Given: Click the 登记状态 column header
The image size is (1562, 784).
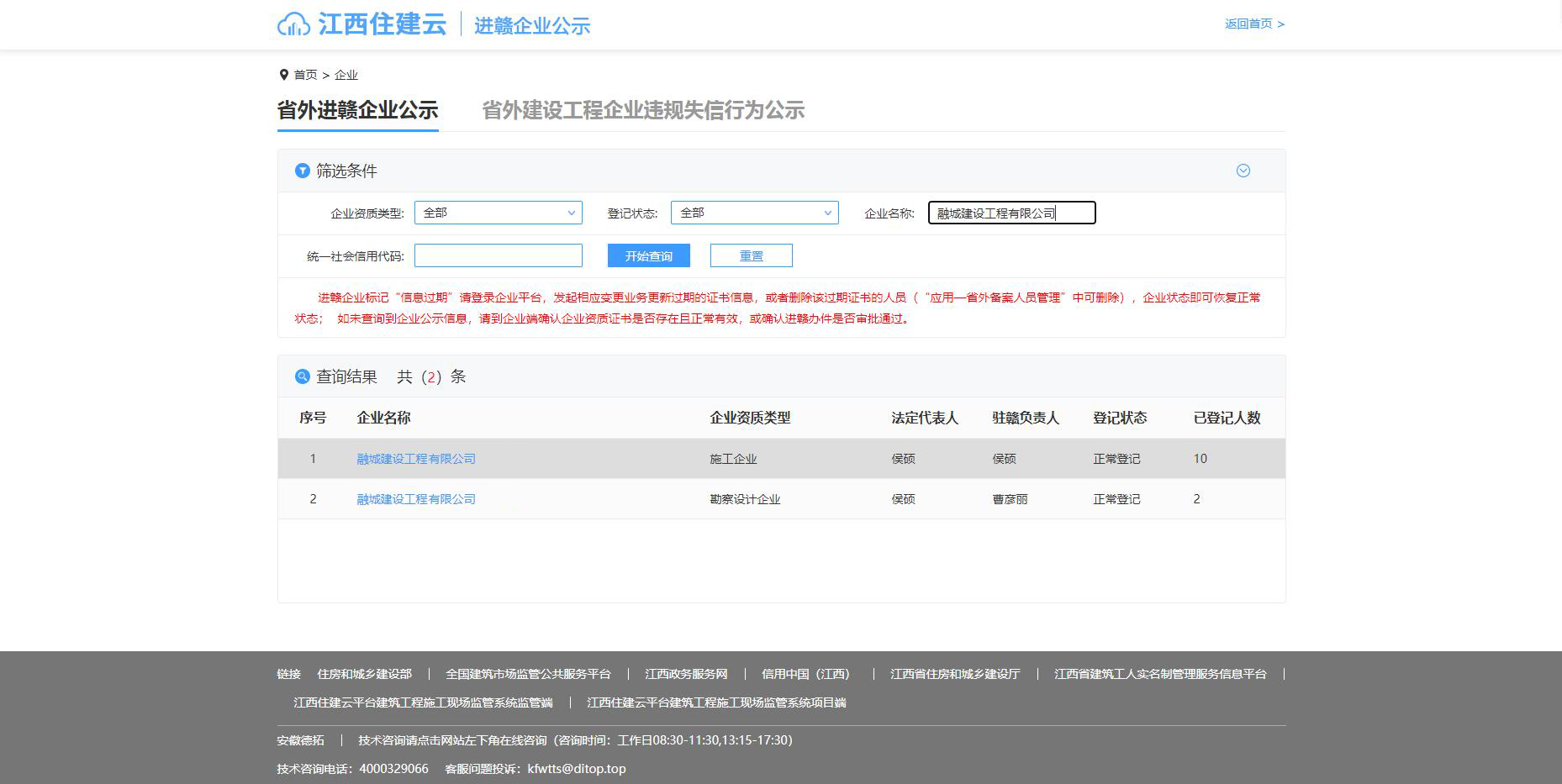Looking at the screenshot, I should click(x=1120, y=418).
